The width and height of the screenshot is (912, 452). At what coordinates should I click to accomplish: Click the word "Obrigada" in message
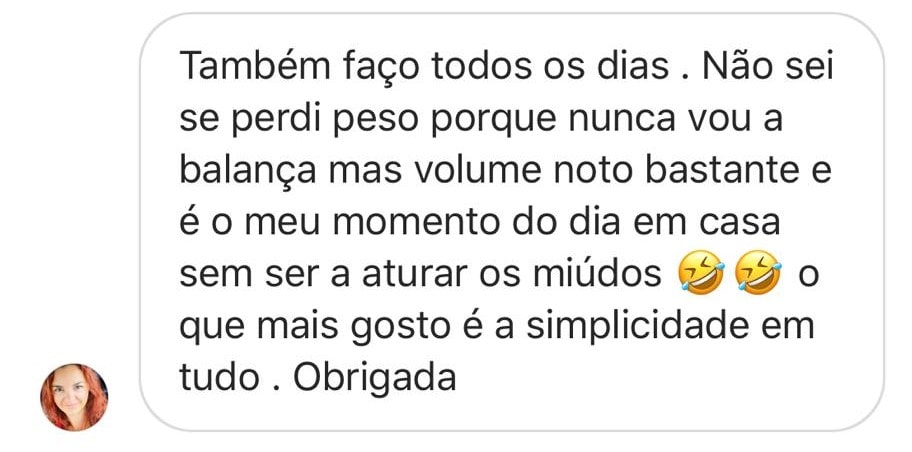375,378
